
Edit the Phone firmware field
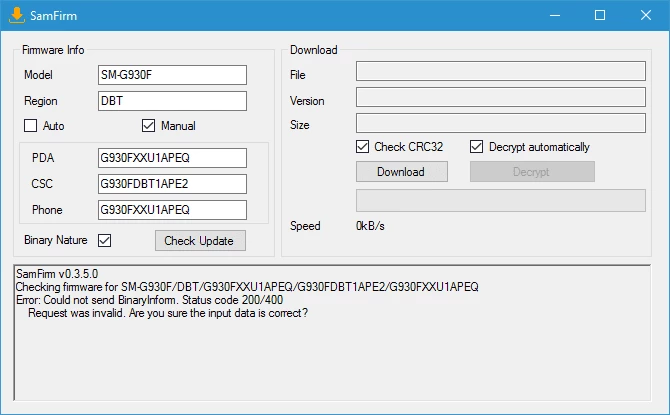point(171,210)
